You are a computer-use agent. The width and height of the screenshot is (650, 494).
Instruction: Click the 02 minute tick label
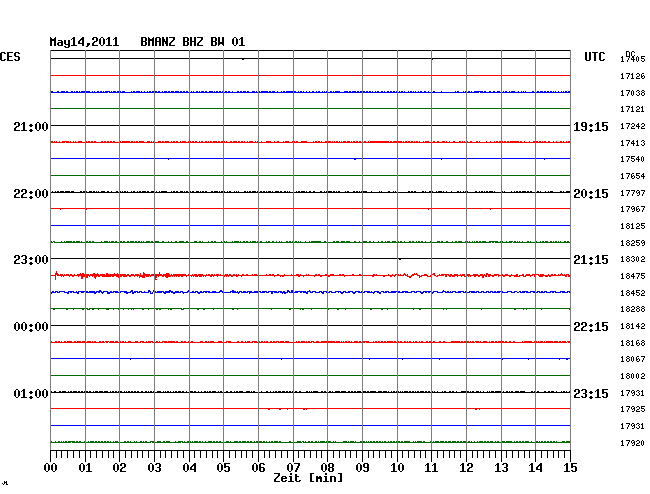click(119, 468)
